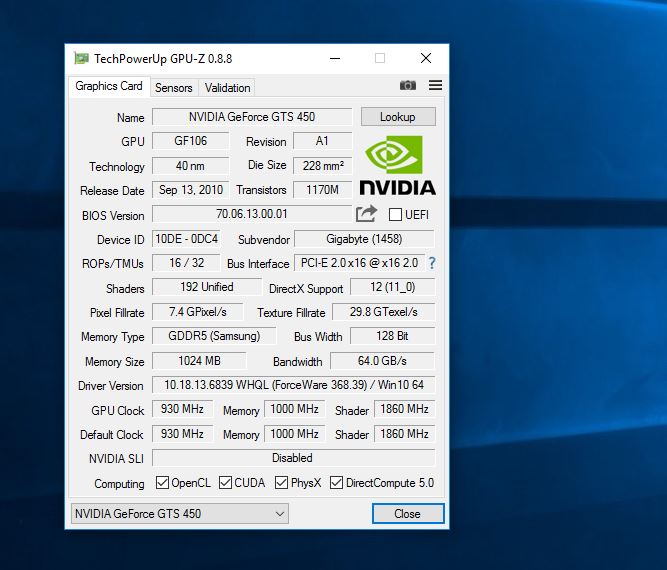
Task: Click the GPU Clock row Shader 1860 MHz field
Action: (404, 409)
